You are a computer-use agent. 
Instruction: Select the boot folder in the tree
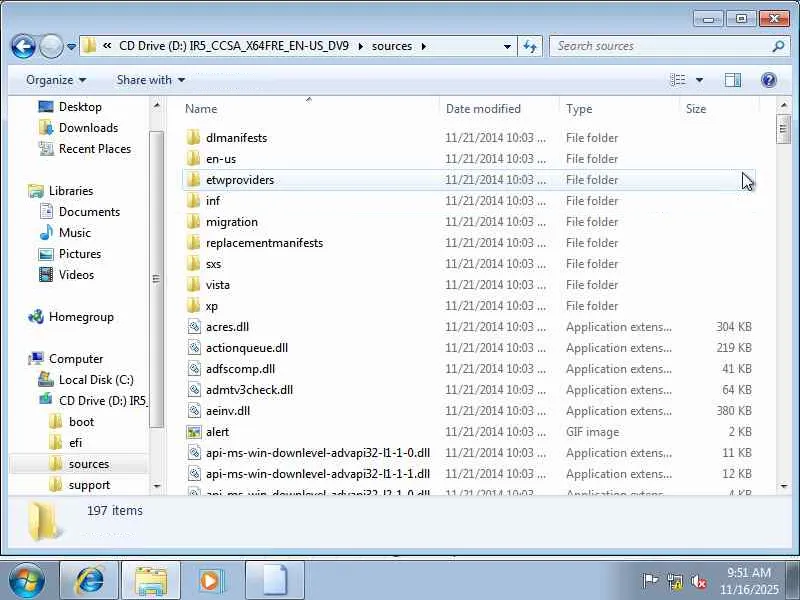81,422
